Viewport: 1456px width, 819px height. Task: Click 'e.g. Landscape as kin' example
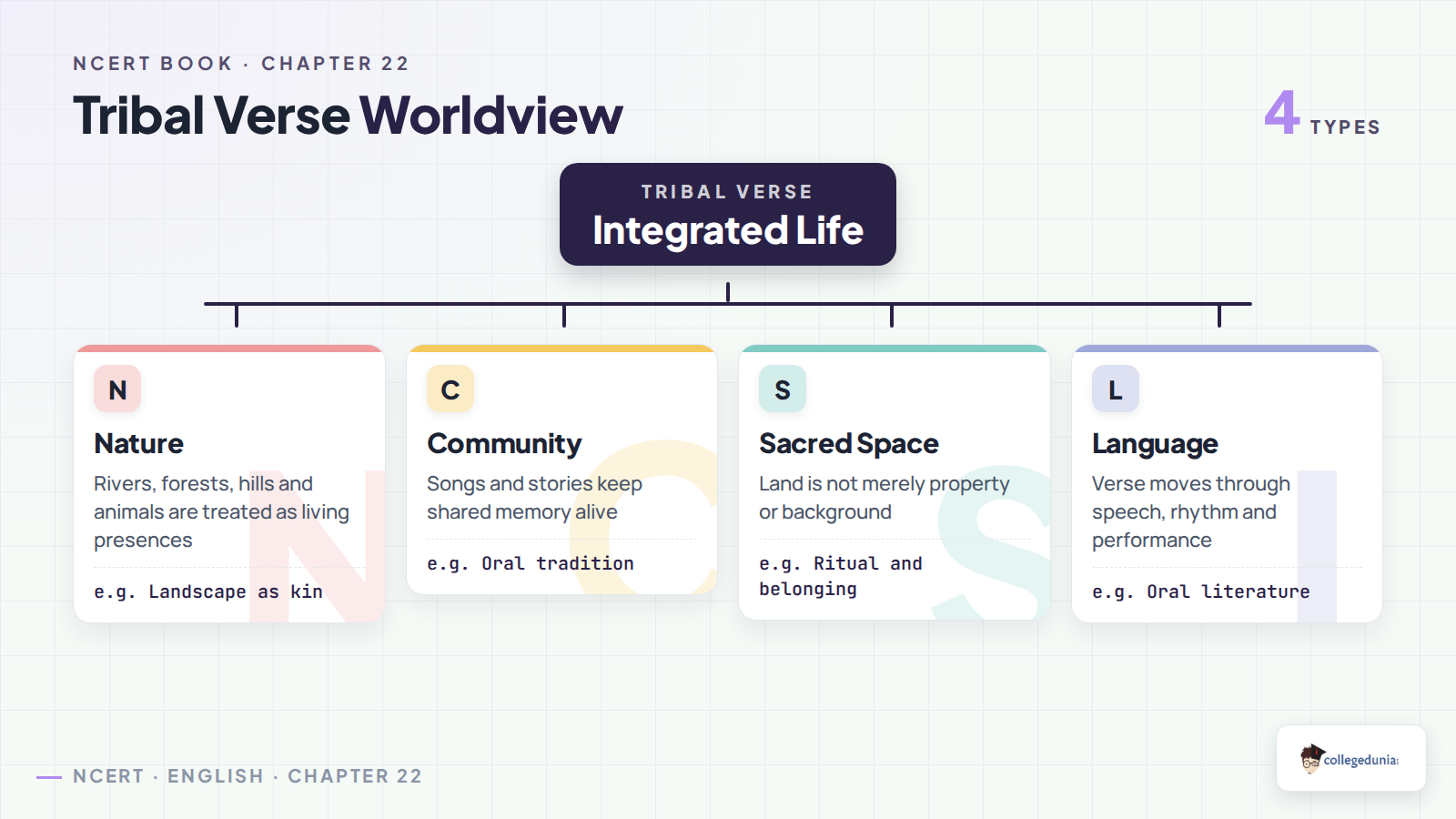(x=208, y=591)
